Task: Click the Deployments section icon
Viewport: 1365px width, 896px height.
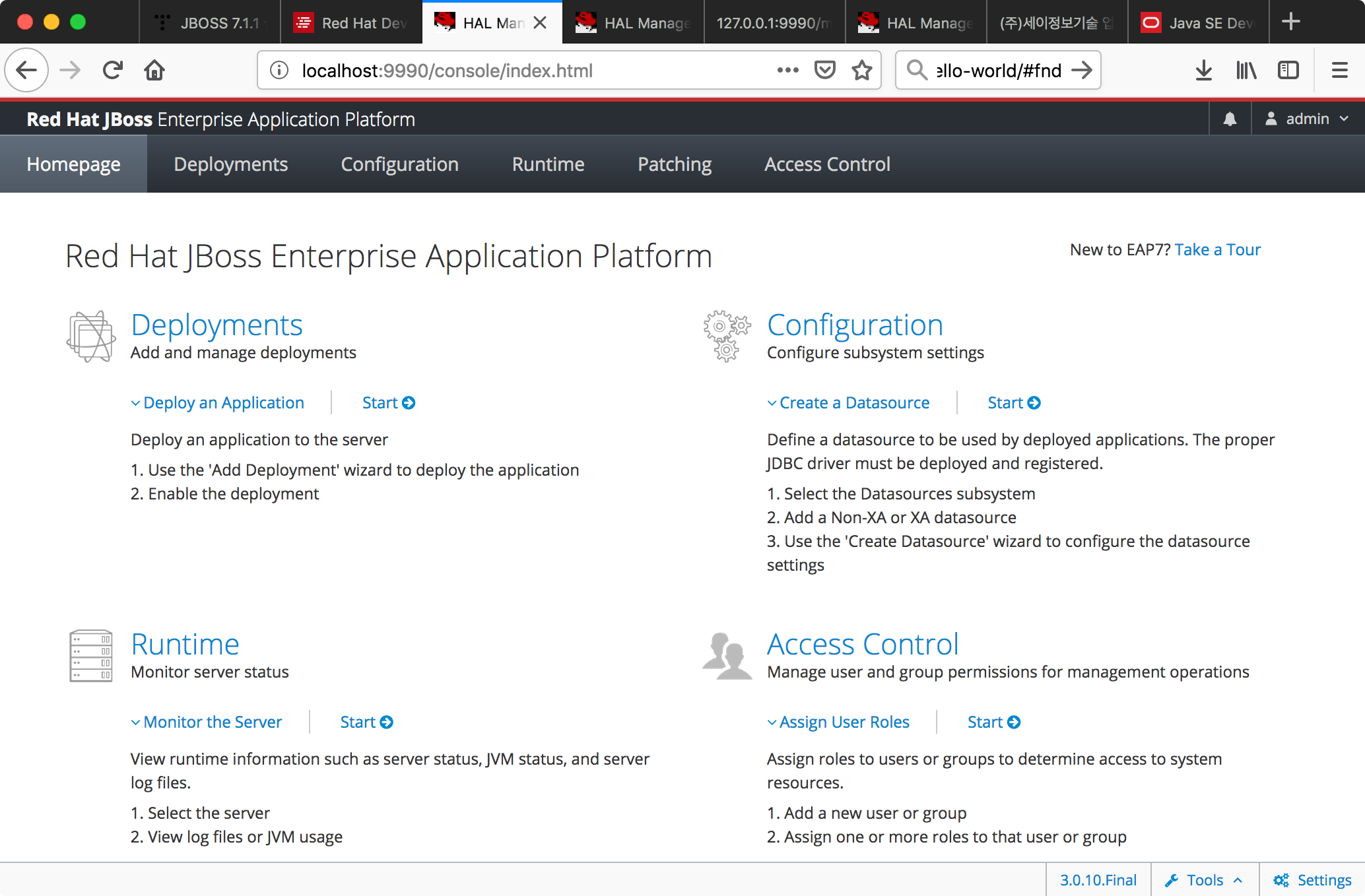Action: coord(91,337)
